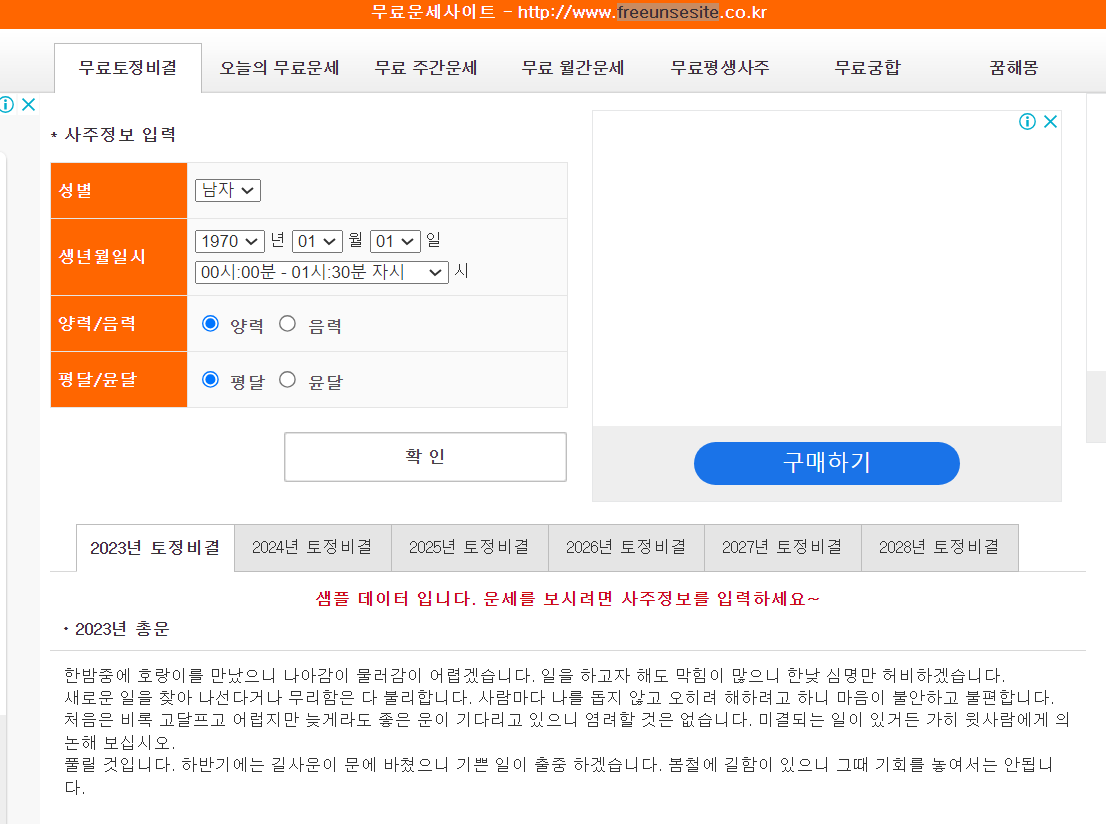Open the 꿈해몽 section
Image resolution: width=1106 pixels, height=824 pixels.
pyautogui.click(x=1012, y=68)
